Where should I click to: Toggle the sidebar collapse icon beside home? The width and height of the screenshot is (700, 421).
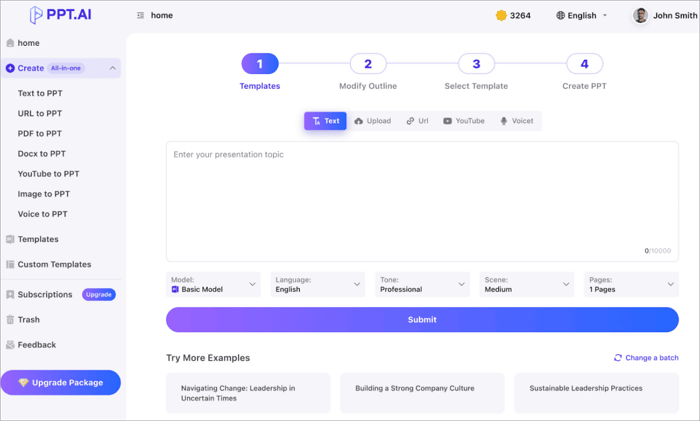pos(141,15)
